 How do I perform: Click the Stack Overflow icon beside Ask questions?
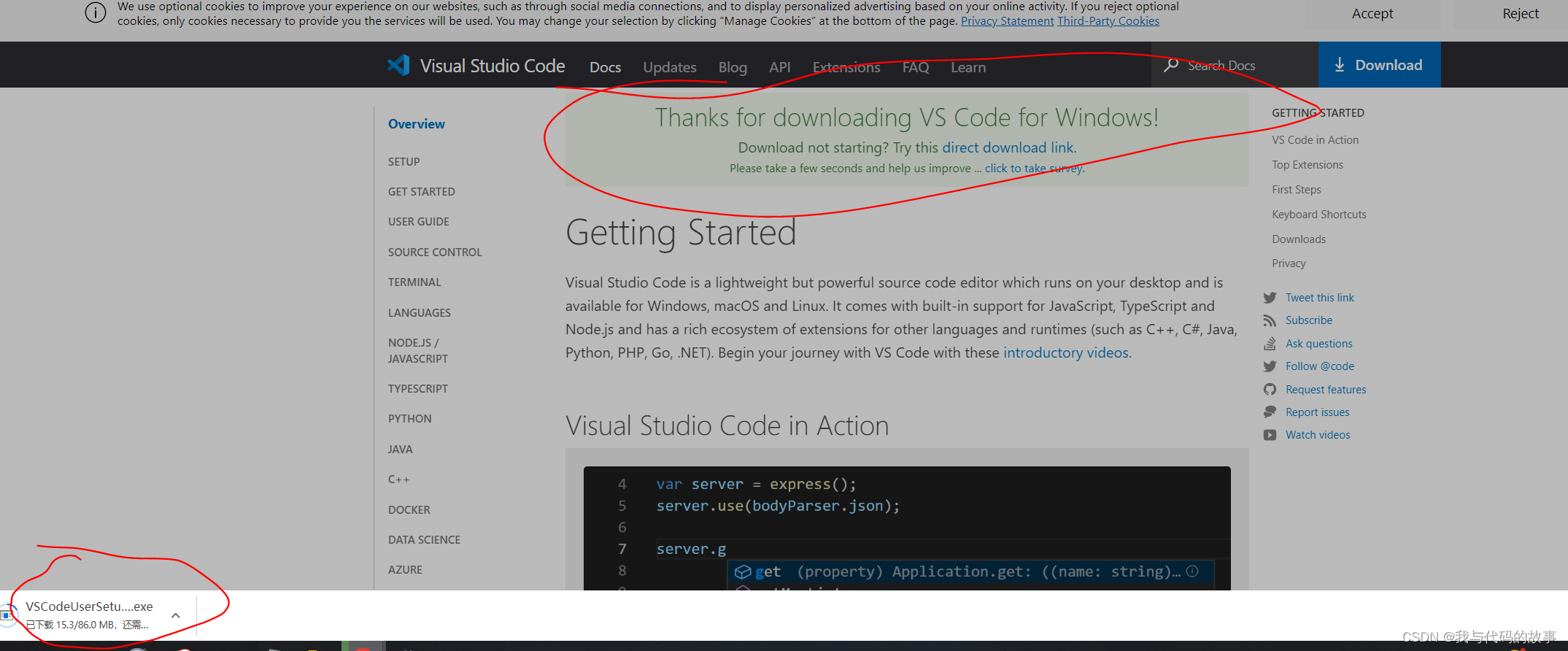point(1270,344)
